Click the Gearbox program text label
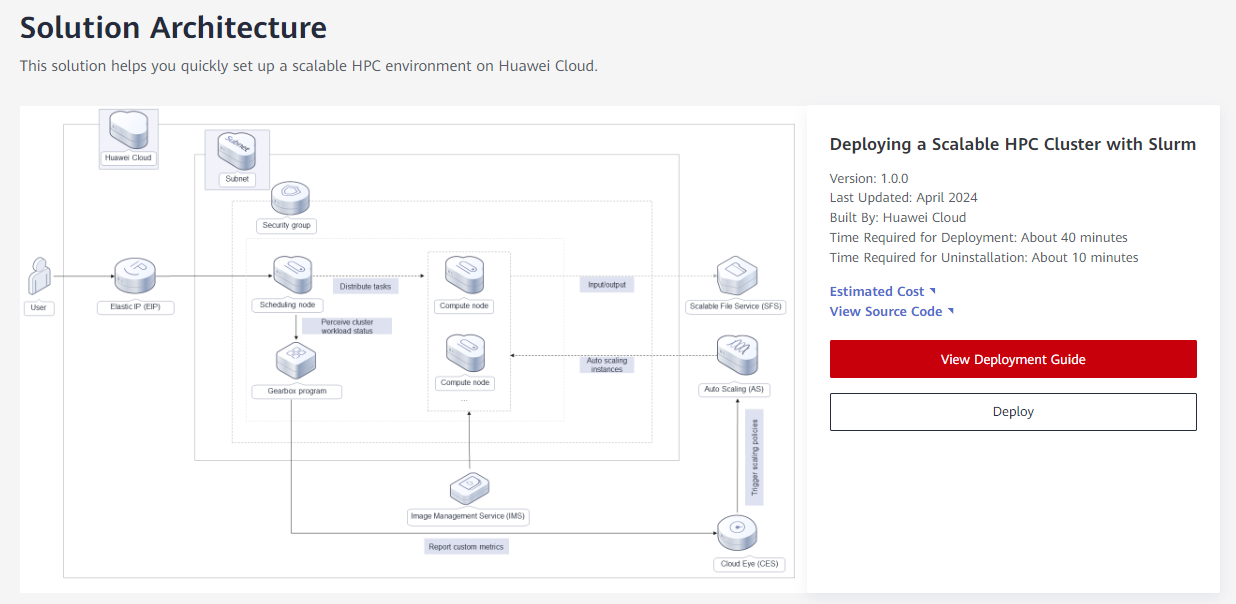Screen dimensions: 1236x604 297,391
